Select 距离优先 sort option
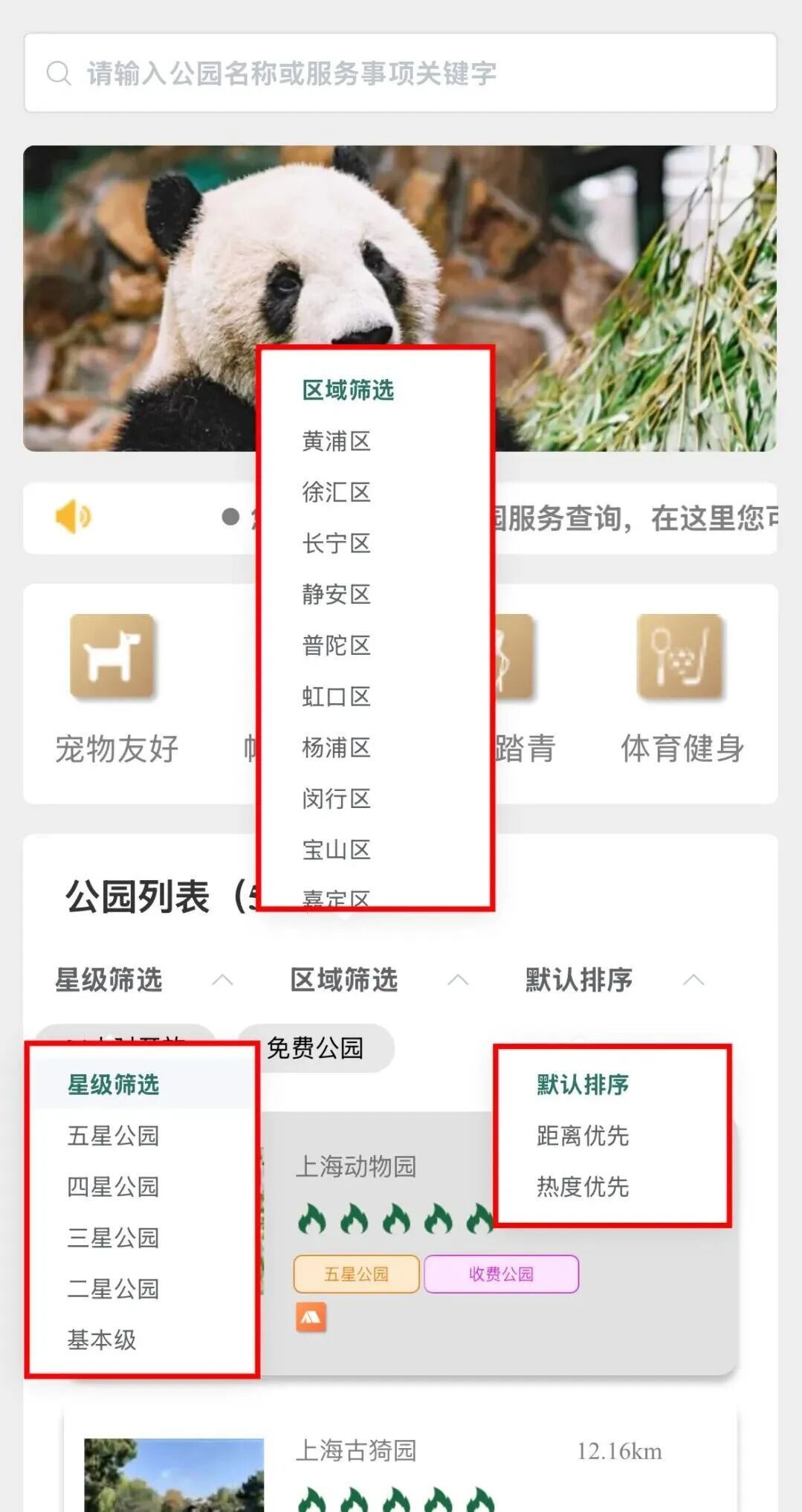The height and width of the screenshot is (1512, 802). click(x=583, y=1135)
